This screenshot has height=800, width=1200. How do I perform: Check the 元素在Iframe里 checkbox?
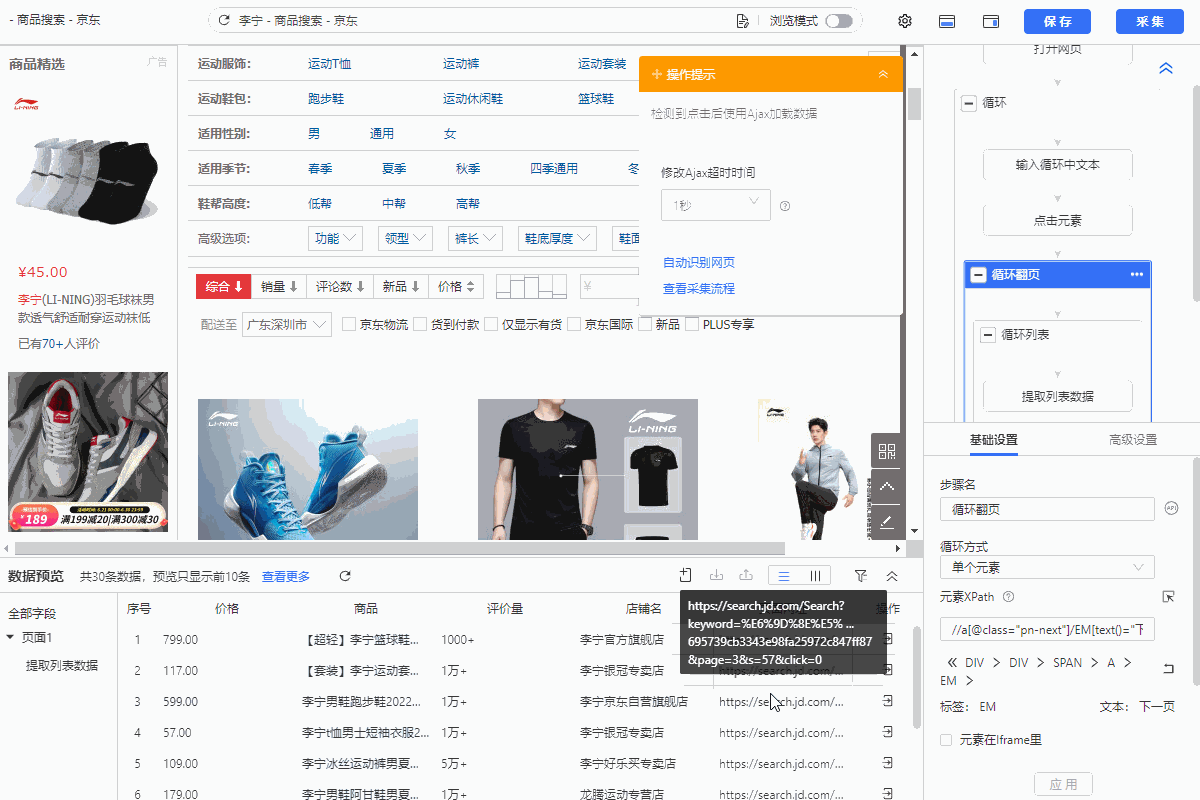[x=946, y=740]
